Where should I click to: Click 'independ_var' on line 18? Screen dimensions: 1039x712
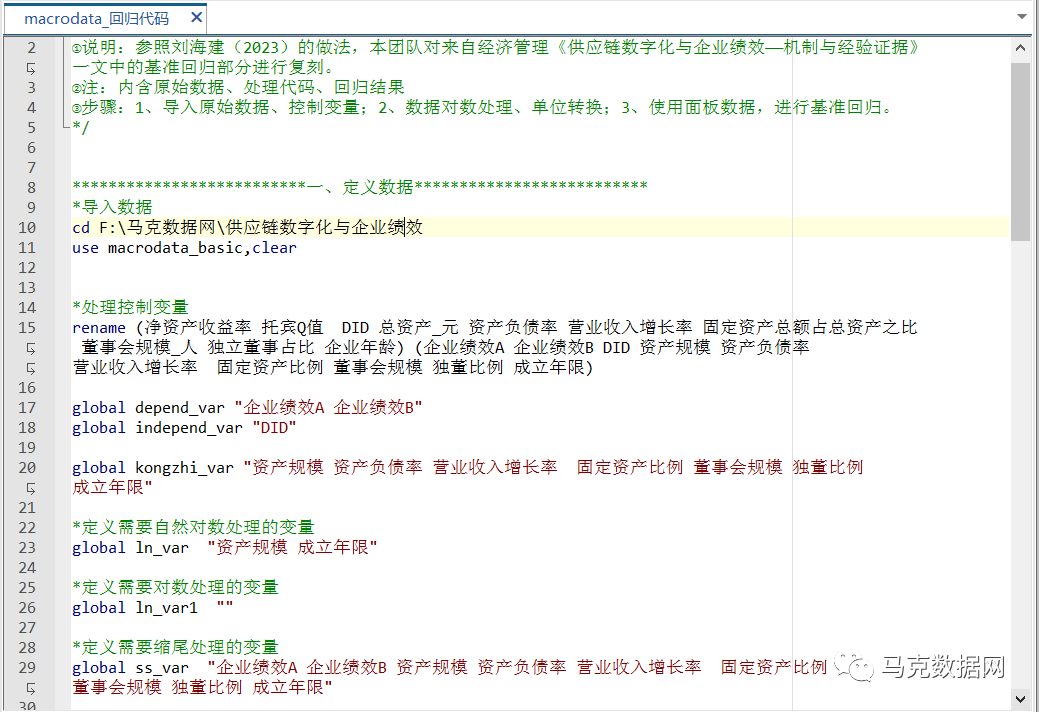tap(189, 428)
